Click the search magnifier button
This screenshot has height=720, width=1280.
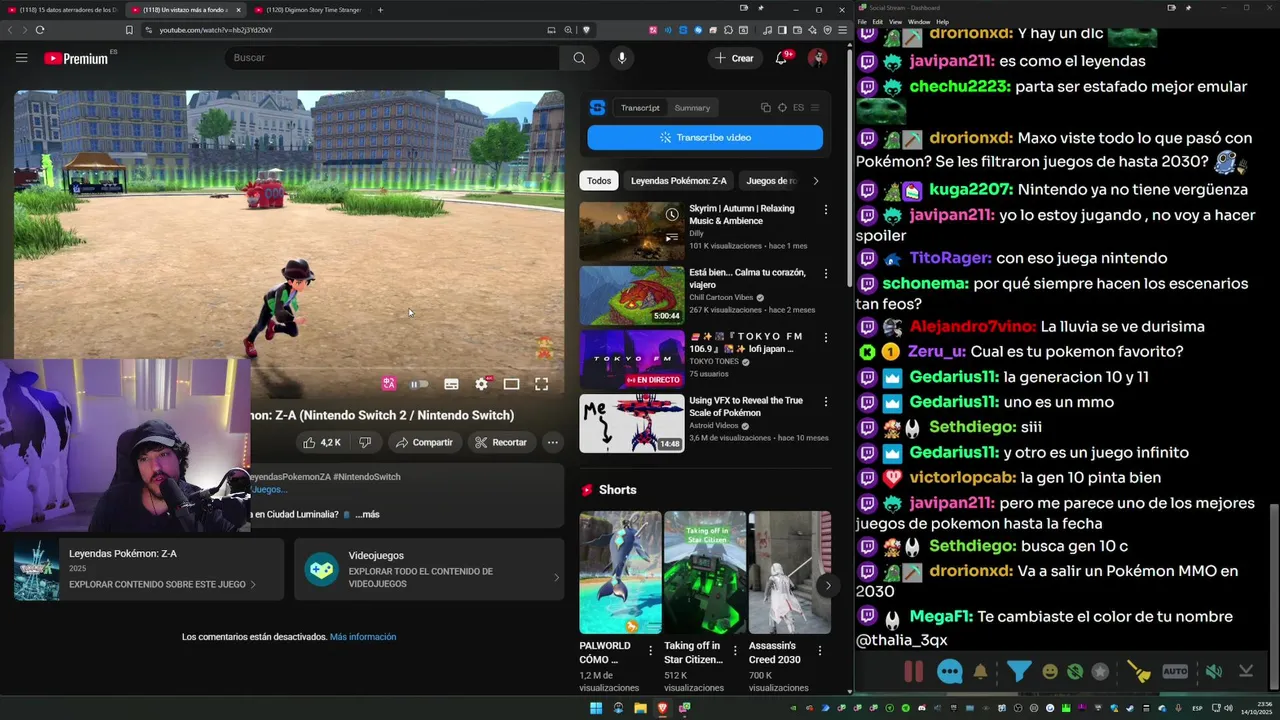[579, 58]
